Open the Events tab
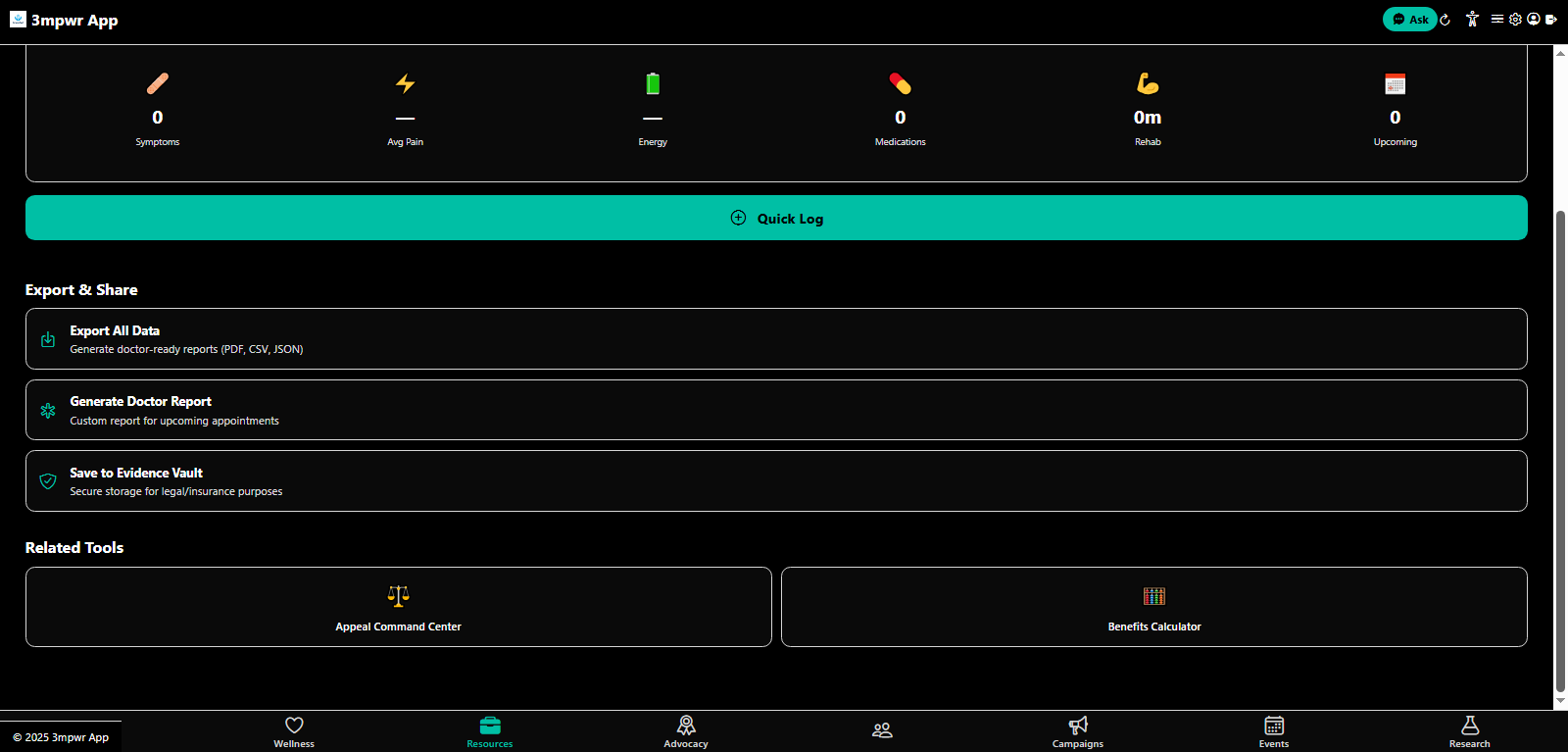The height and width of the screenshot is (752, 1568). point(1274,731)
